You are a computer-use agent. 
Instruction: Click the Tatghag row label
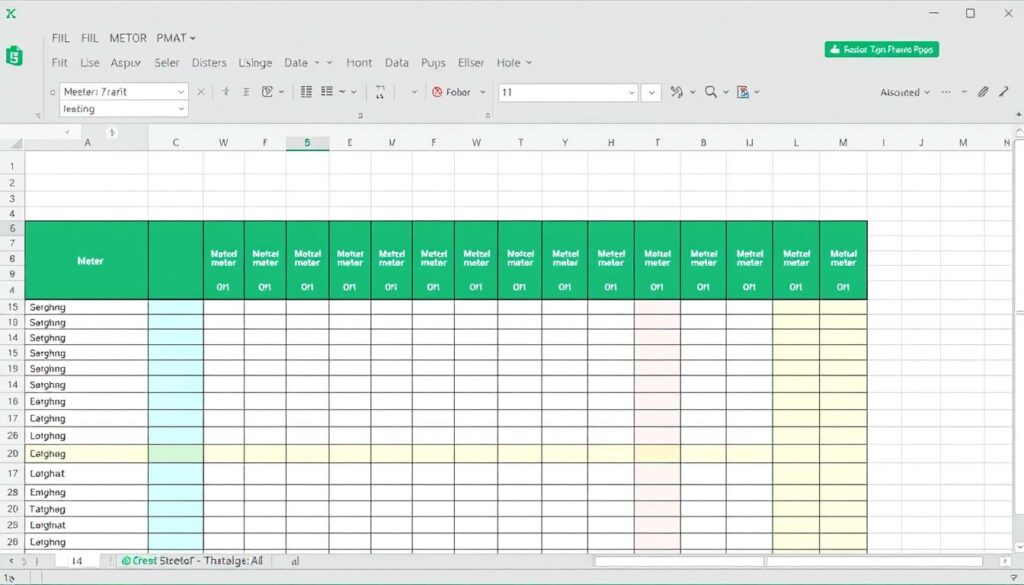point(48,509)
